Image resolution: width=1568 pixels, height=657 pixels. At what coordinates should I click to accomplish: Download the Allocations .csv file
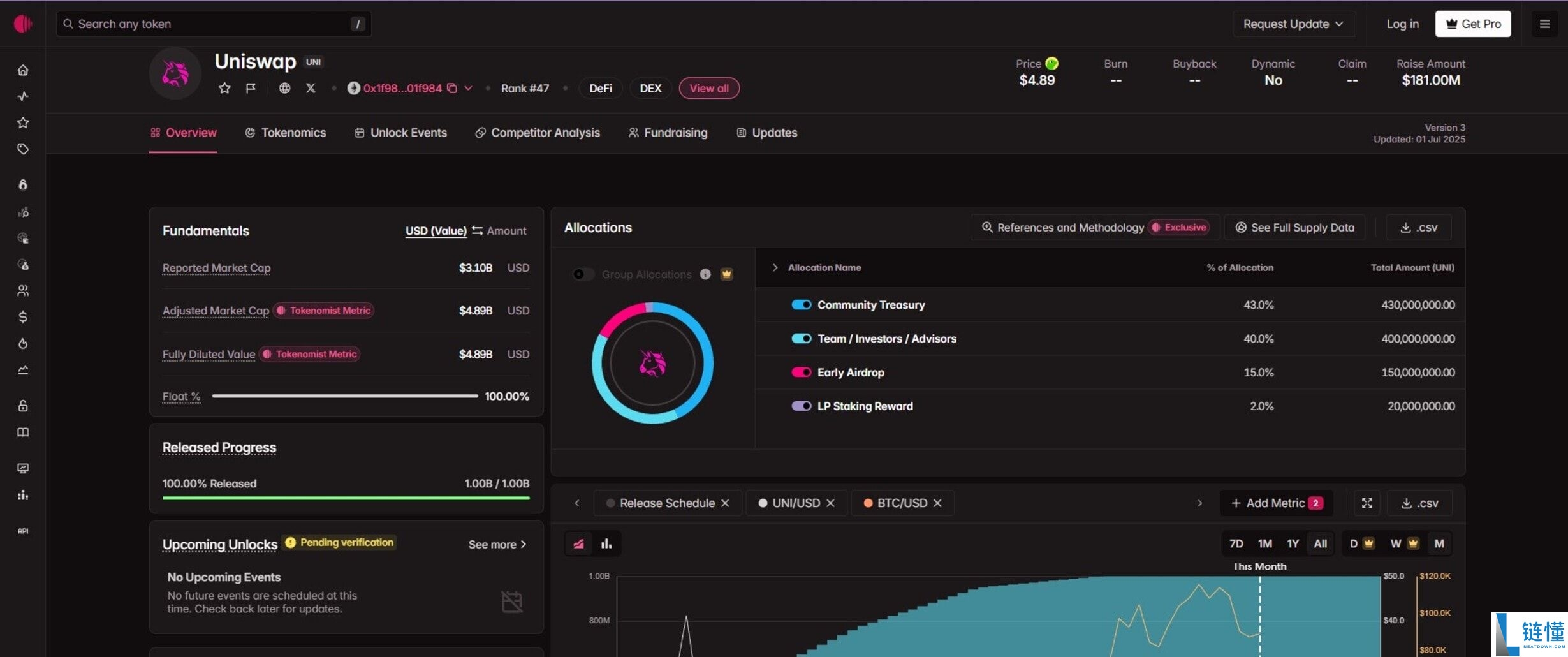[1418, 228]
